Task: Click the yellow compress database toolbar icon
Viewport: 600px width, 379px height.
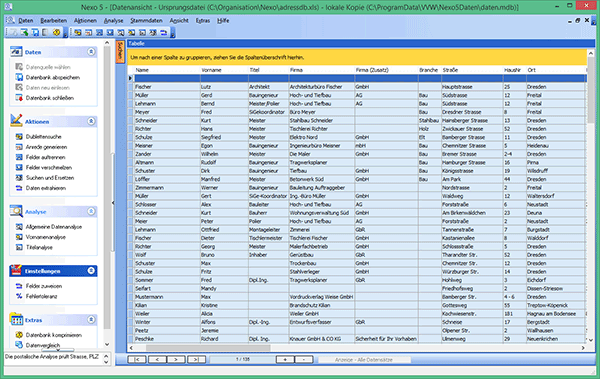Action: [56, 33]
